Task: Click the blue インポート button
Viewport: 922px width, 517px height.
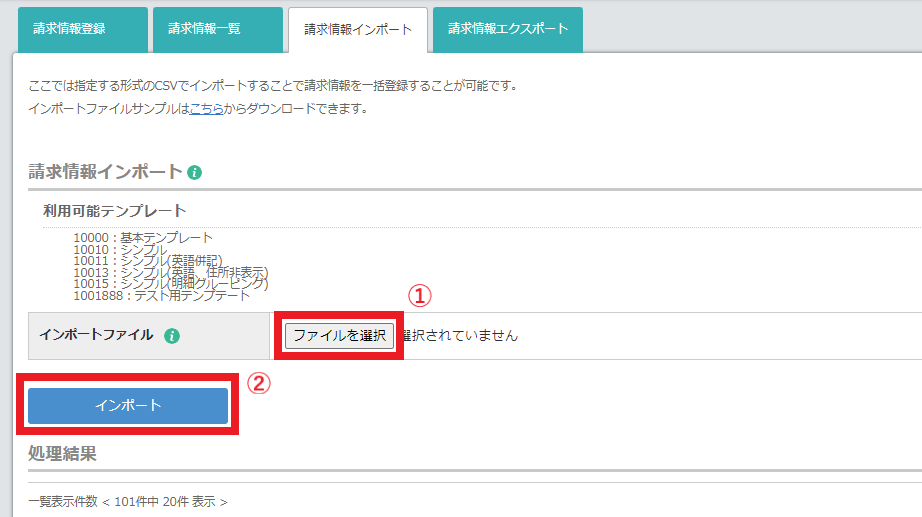Action: click(x=128, y=405)
